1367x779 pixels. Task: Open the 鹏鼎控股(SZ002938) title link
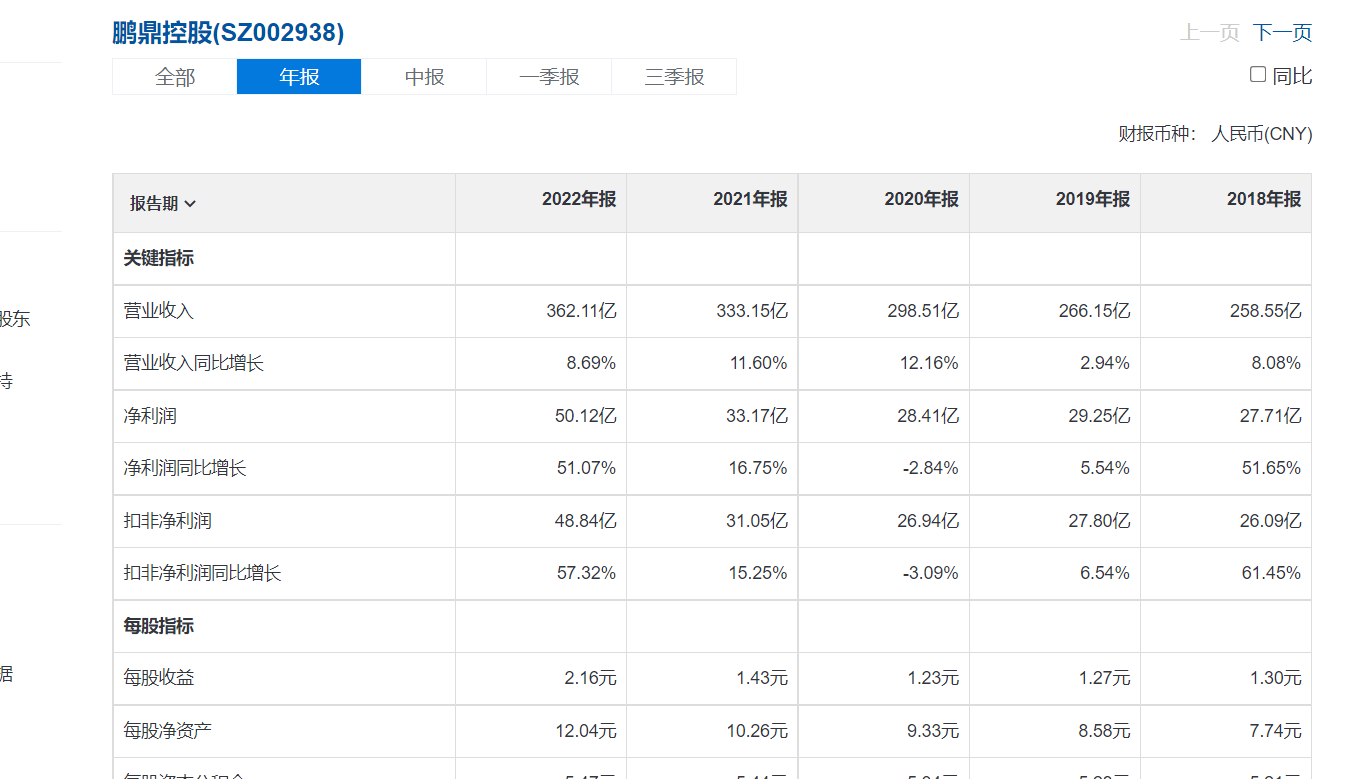point(228,33)
